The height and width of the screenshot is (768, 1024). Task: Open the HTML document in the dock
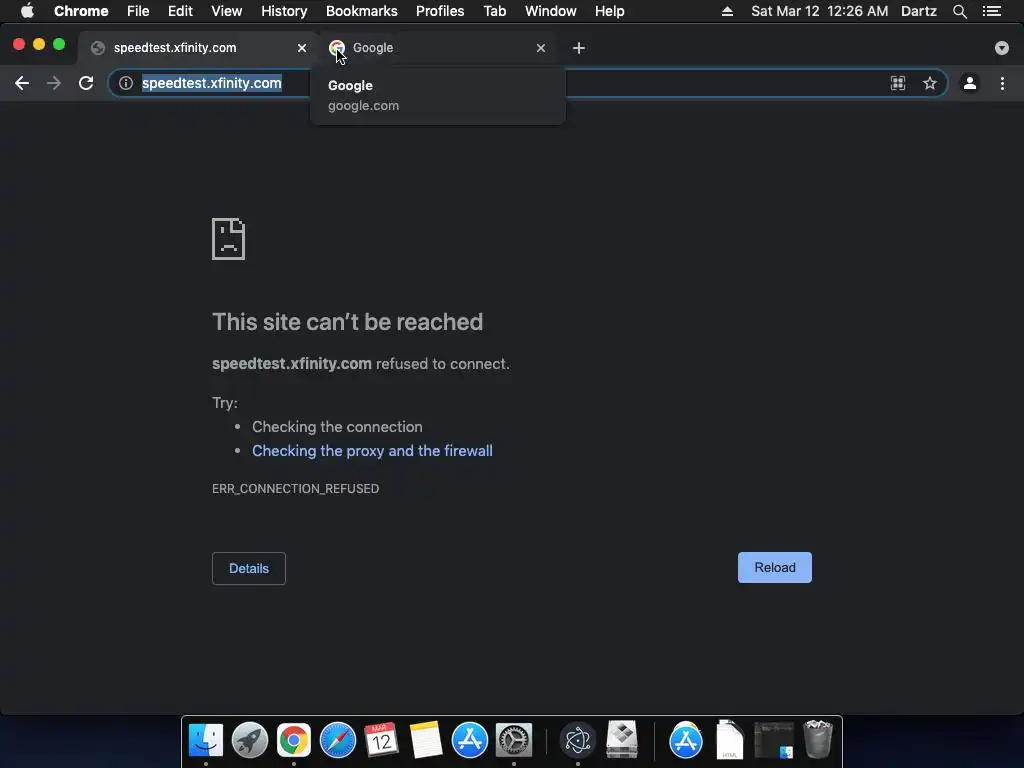(x=729, y=741)
